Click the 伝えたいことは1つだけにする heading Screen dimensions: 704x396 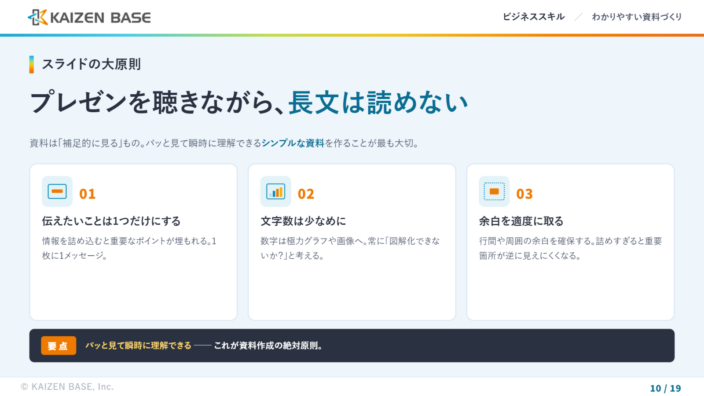[x=111, y=221]
